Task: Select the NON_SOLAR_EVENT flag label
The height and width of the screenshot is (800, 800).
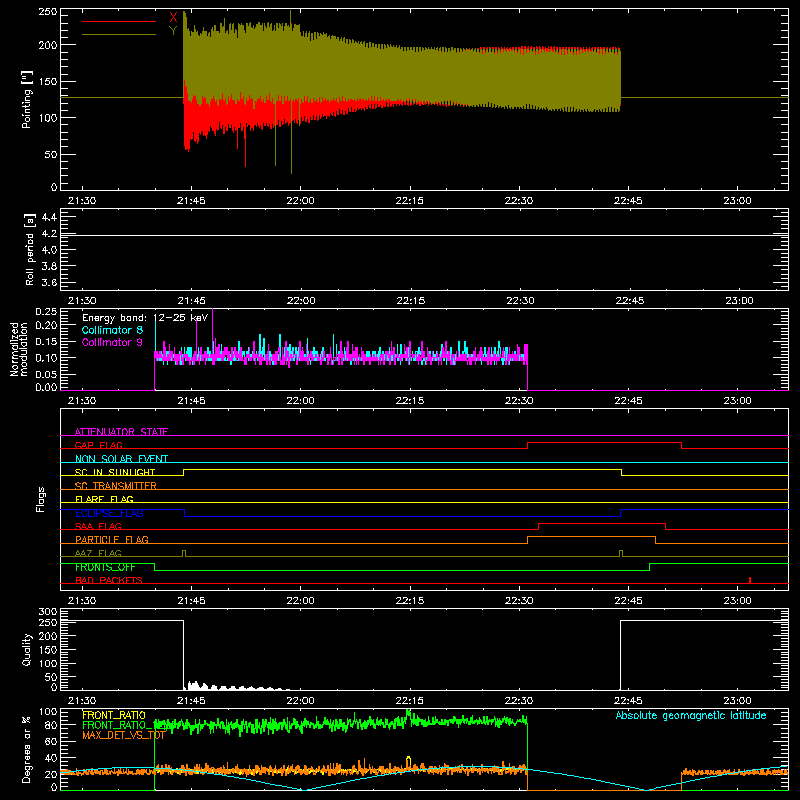Action: click(121, 459)
